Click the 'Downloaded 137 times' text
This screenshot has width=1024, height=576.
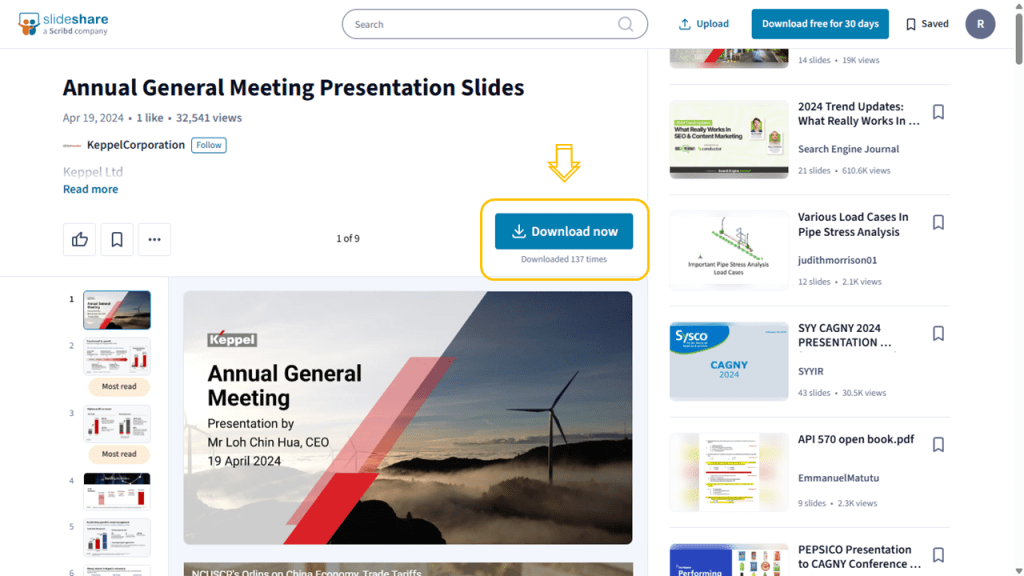tap(564, 259)
